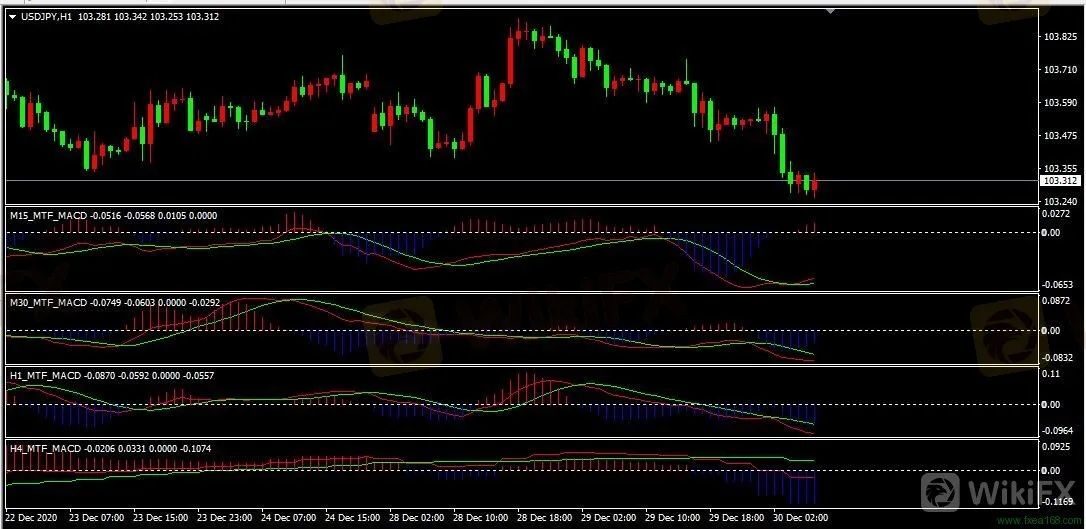Click the -0.0653 value on M15 MACD scale

coord(1059,284)
